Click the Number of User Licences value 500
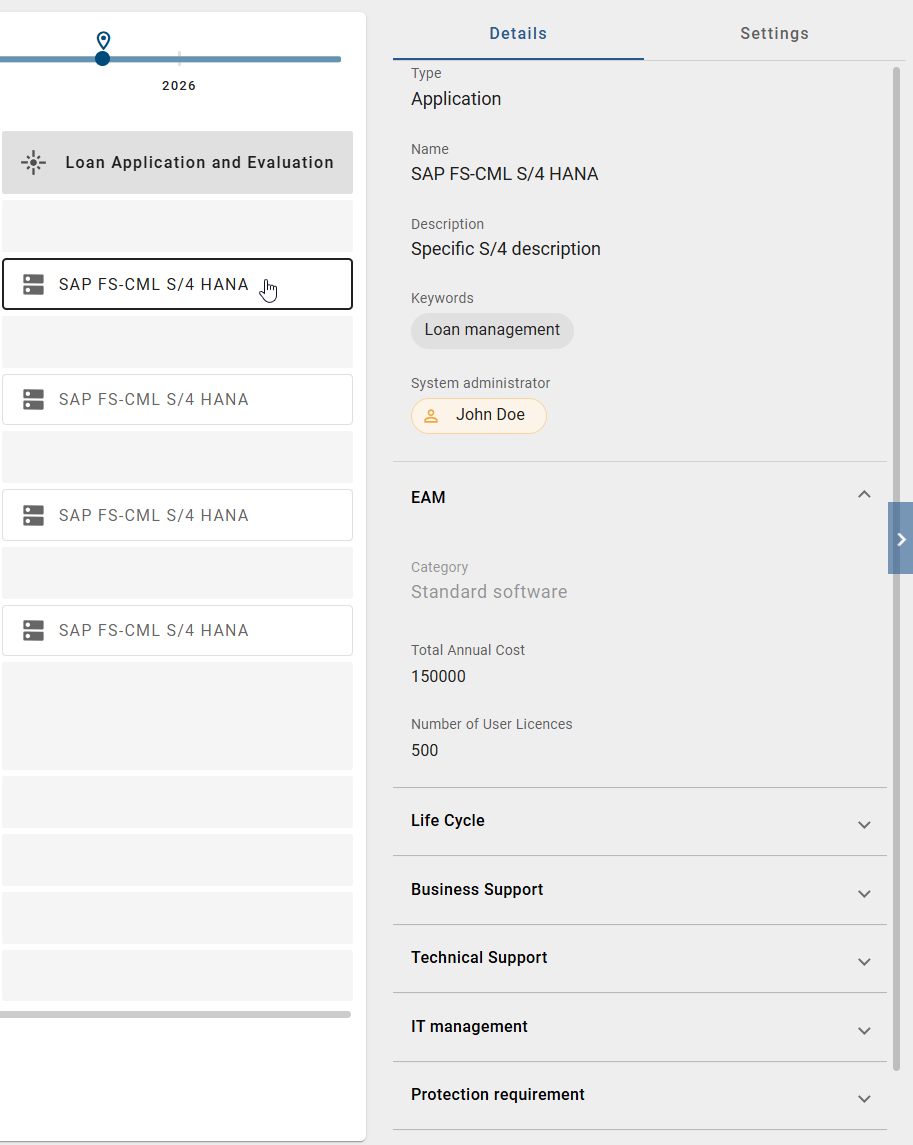 pyautogui.click(x=424, y=751)
